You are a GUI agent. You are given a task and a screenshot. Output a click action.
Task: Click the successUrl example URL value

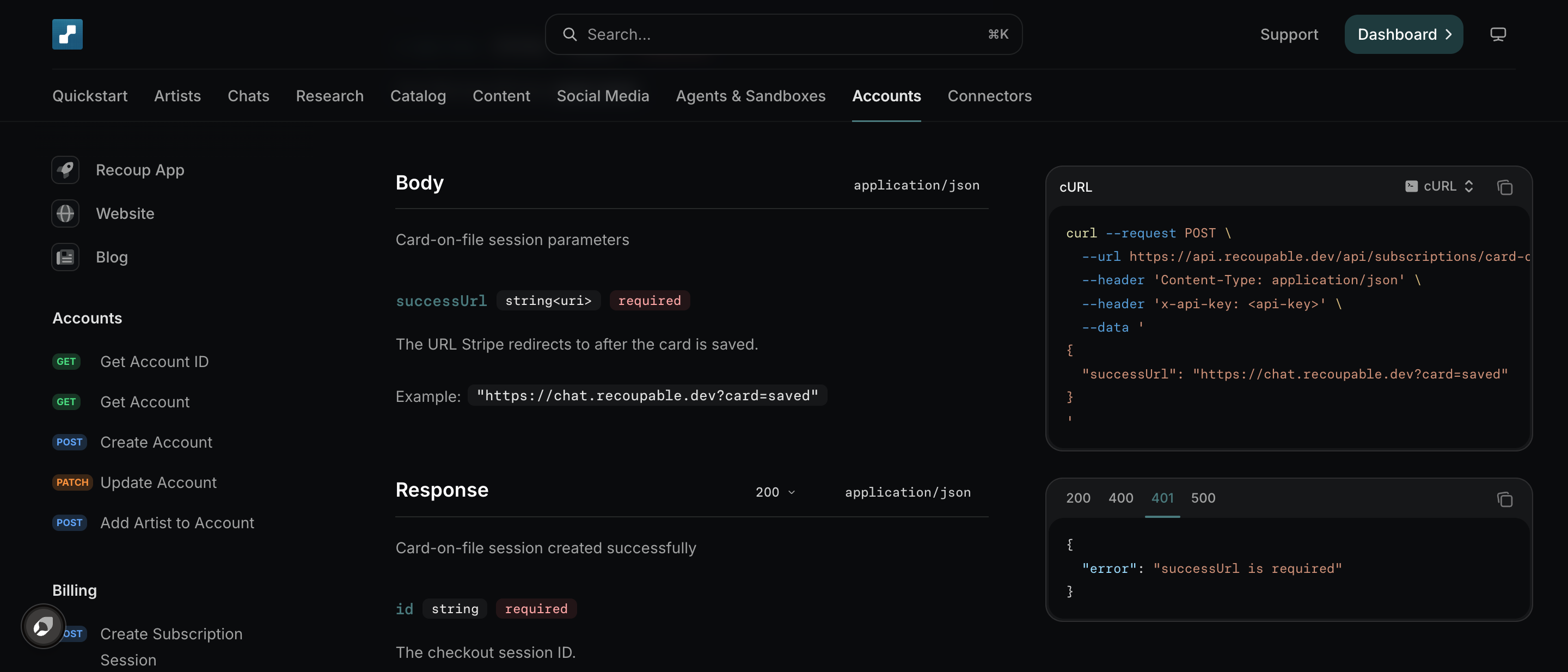(x=647, y=396)
